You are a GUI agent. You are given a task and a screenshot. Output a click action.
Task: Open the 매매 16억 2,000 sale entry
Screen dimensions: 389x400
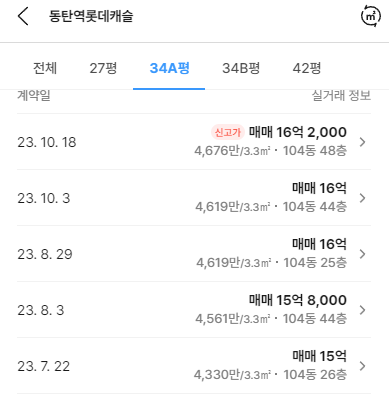tap(298, 132)
